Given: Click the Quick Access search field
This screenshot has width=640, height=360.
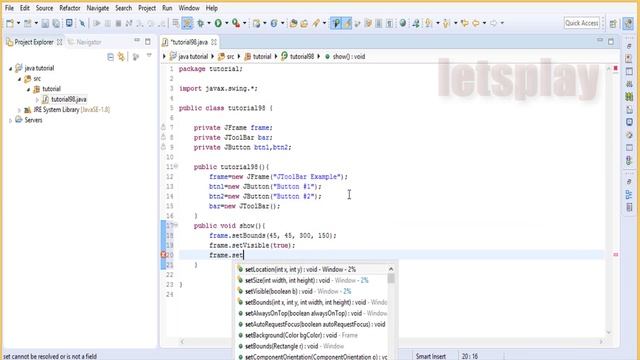Looking at the screenshot, I should click(x=582, y=23).
